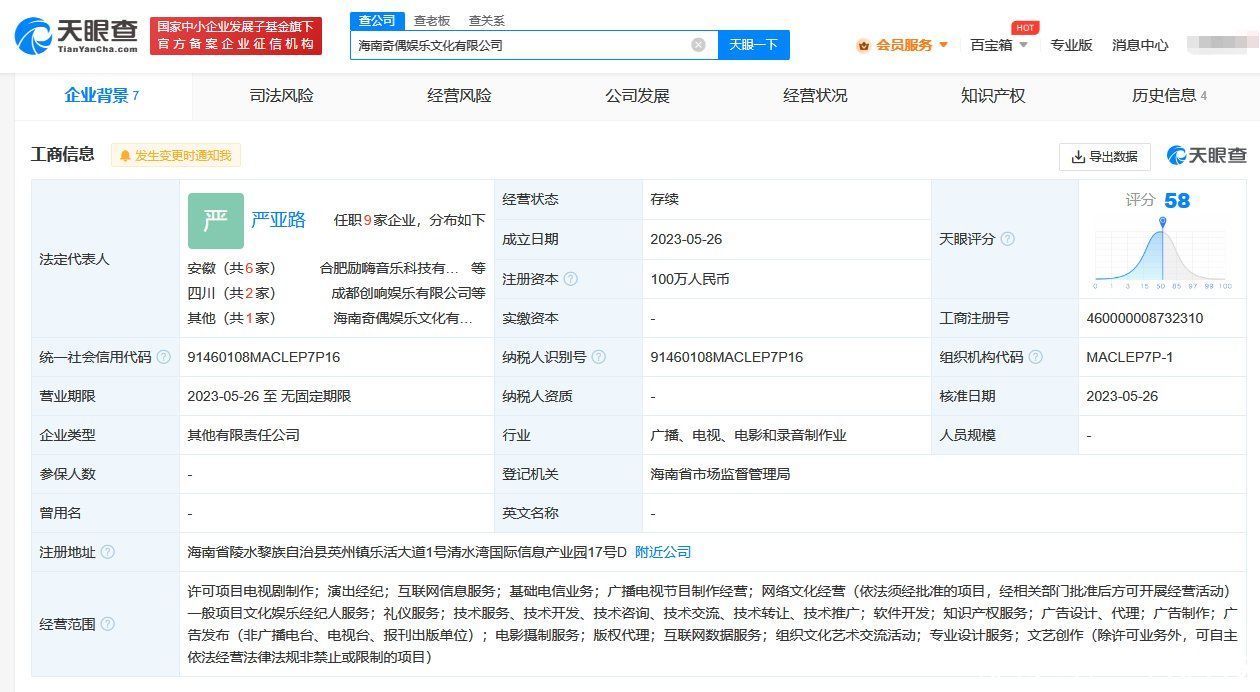Switch to the 知识产权 tab

tap(993, 96)
